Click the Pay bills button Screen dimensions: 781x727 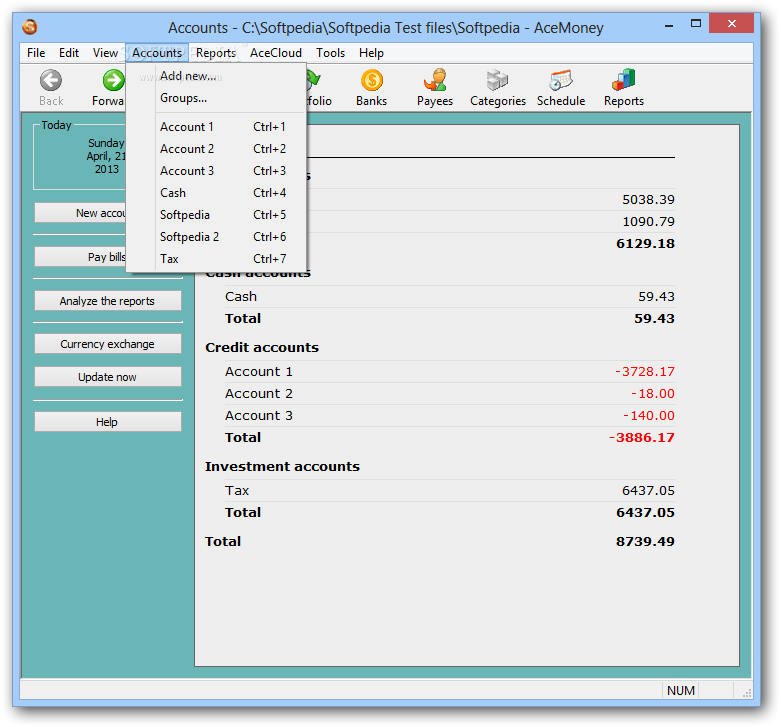click(x=80, y=257)
